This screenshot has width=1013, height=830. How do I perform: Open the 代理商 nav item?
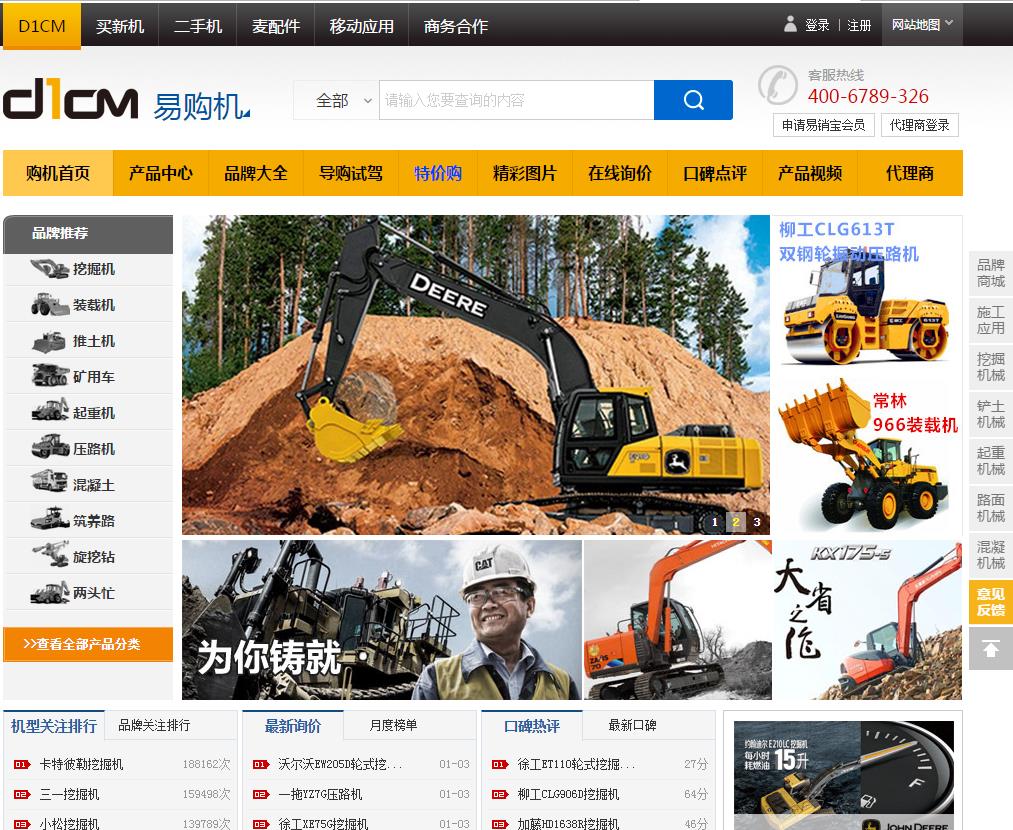[x=910, y=173]
